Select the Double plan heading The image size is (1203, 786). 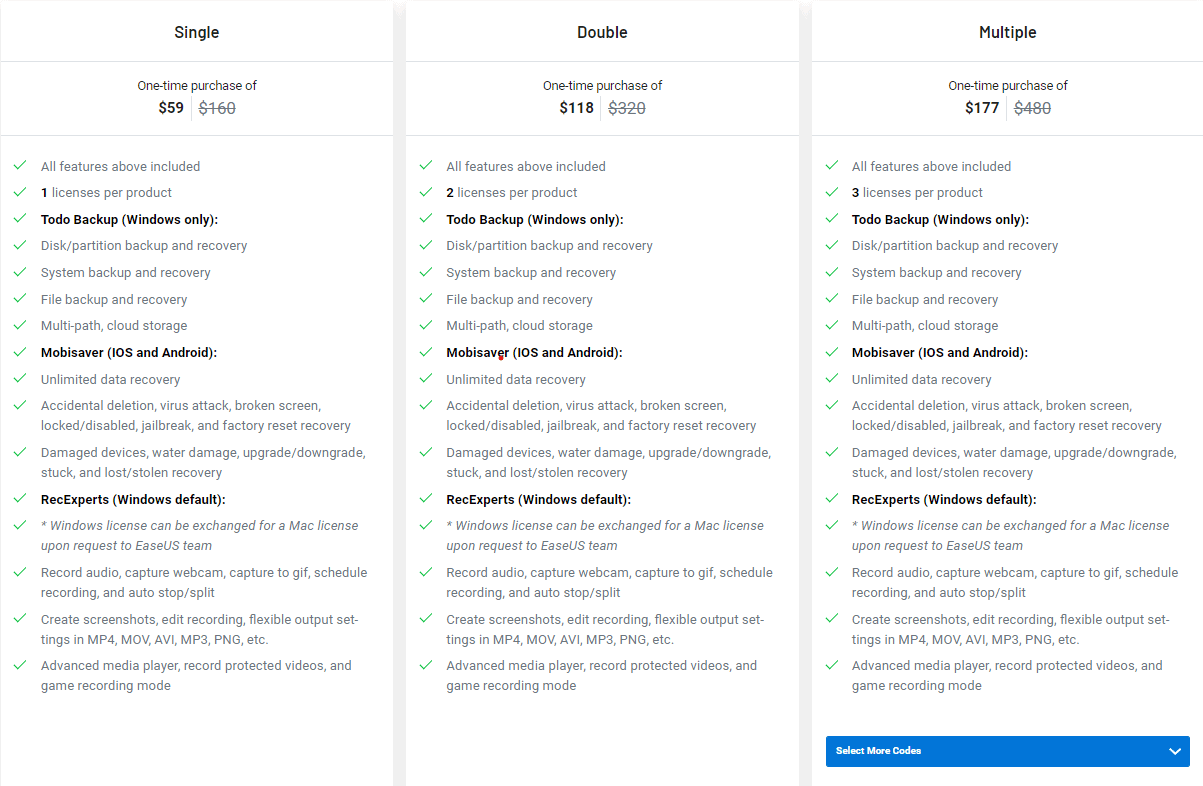(602, 32)
